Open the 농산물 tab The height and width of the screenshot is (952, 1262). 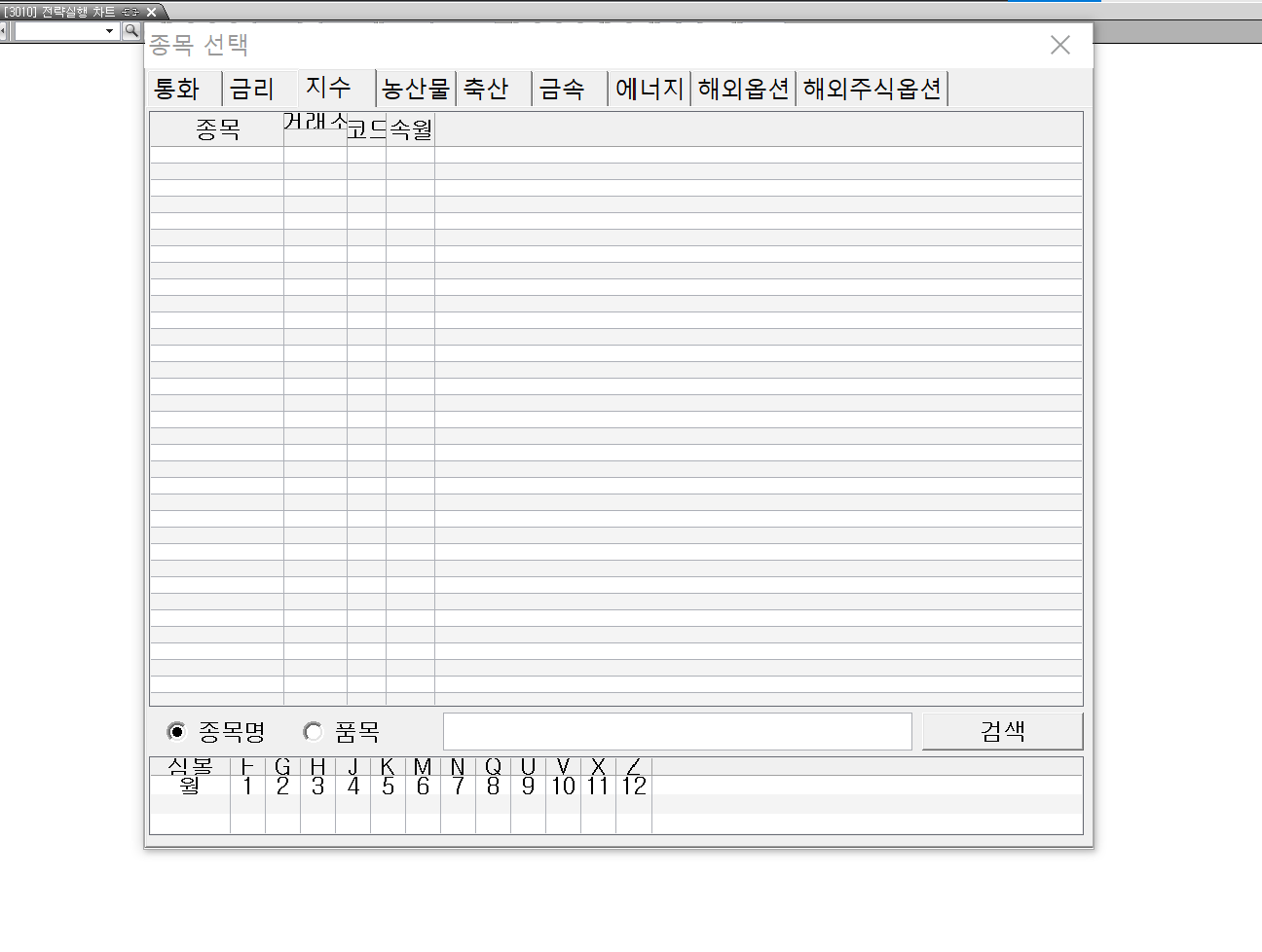416,89
